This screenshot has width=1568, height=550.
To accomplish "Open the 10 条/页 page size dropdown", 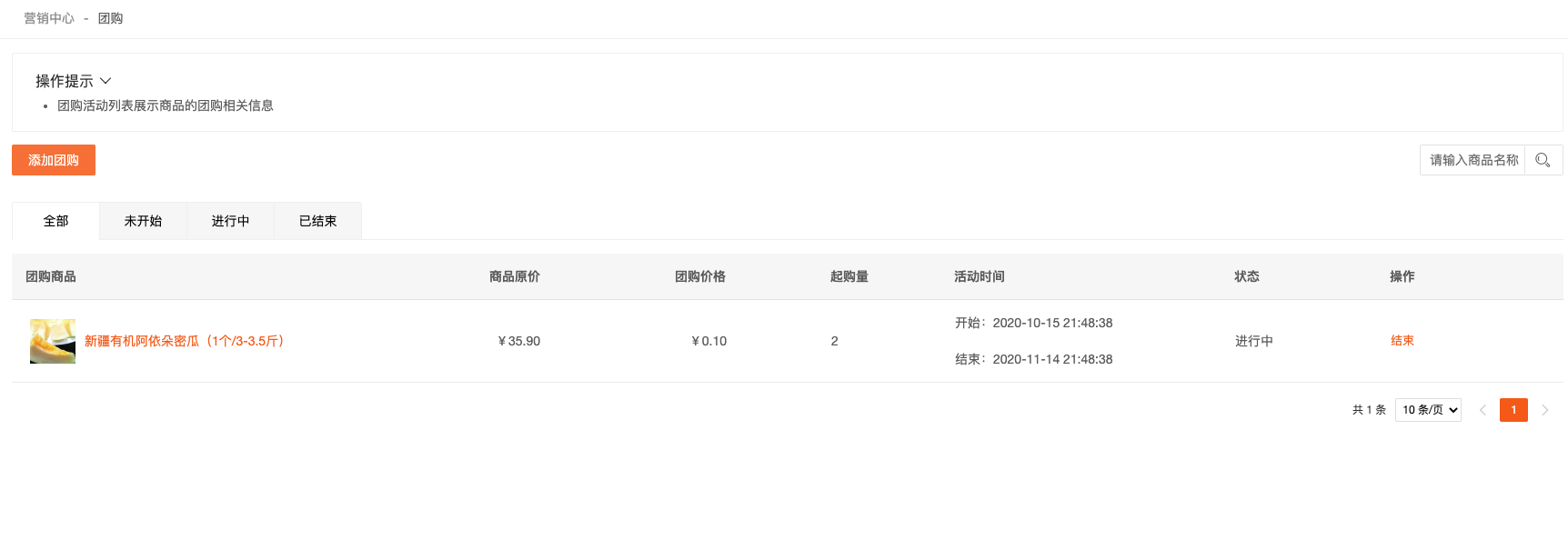I will 1428,410.
